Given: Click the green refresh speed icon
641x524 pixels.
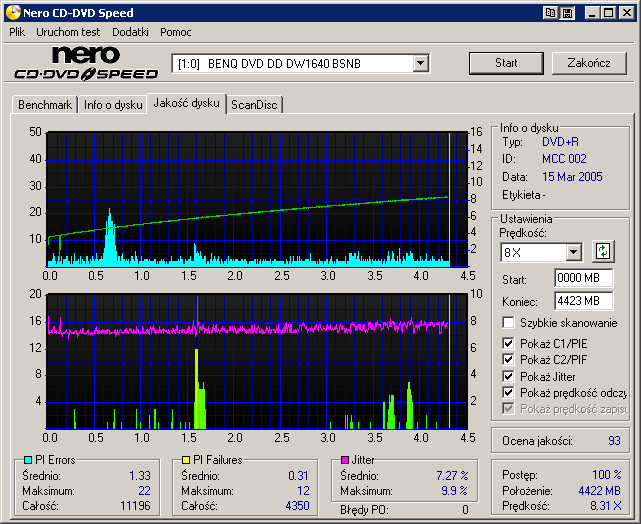Looking at the screenshot, I should (x=603, y=251).
